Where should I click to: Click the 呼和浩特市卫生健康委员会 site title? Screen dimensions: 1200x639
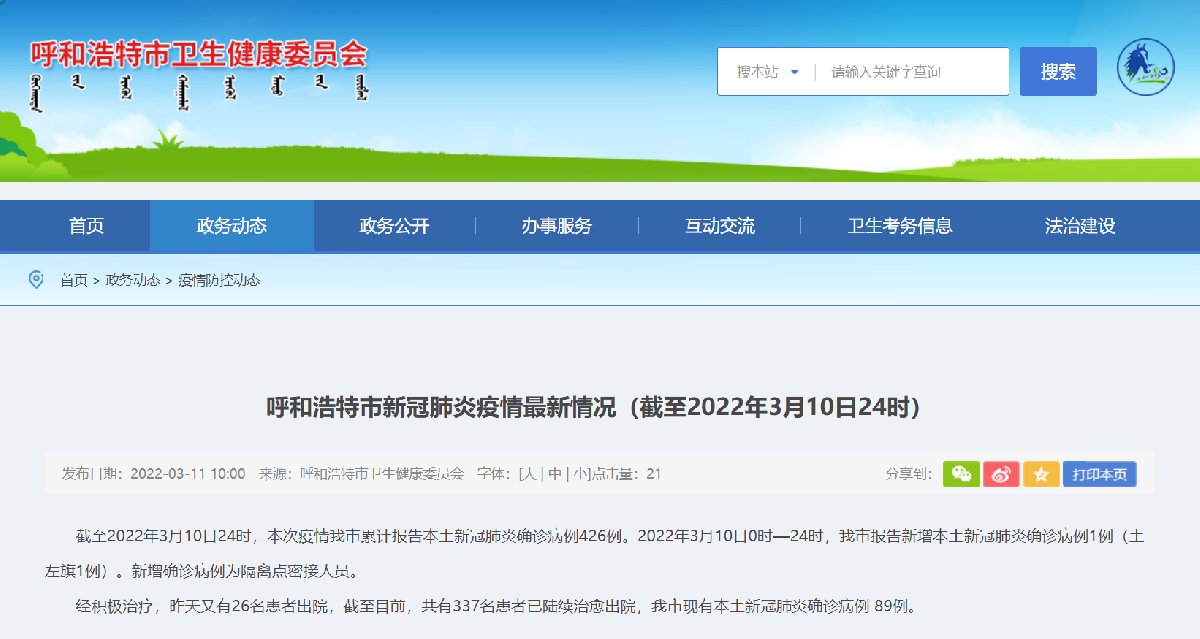[x=199, y=55]
